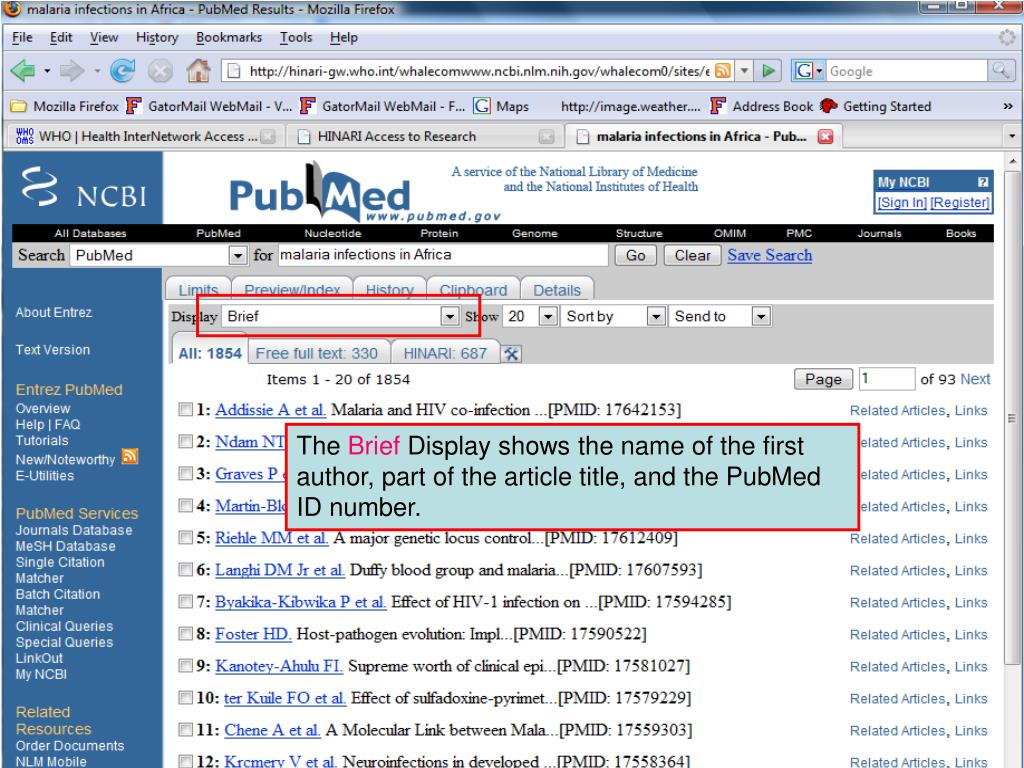This screenshot has height=768, width=1024.
Task: Click into the PubMed search query field
Action: 443,255
